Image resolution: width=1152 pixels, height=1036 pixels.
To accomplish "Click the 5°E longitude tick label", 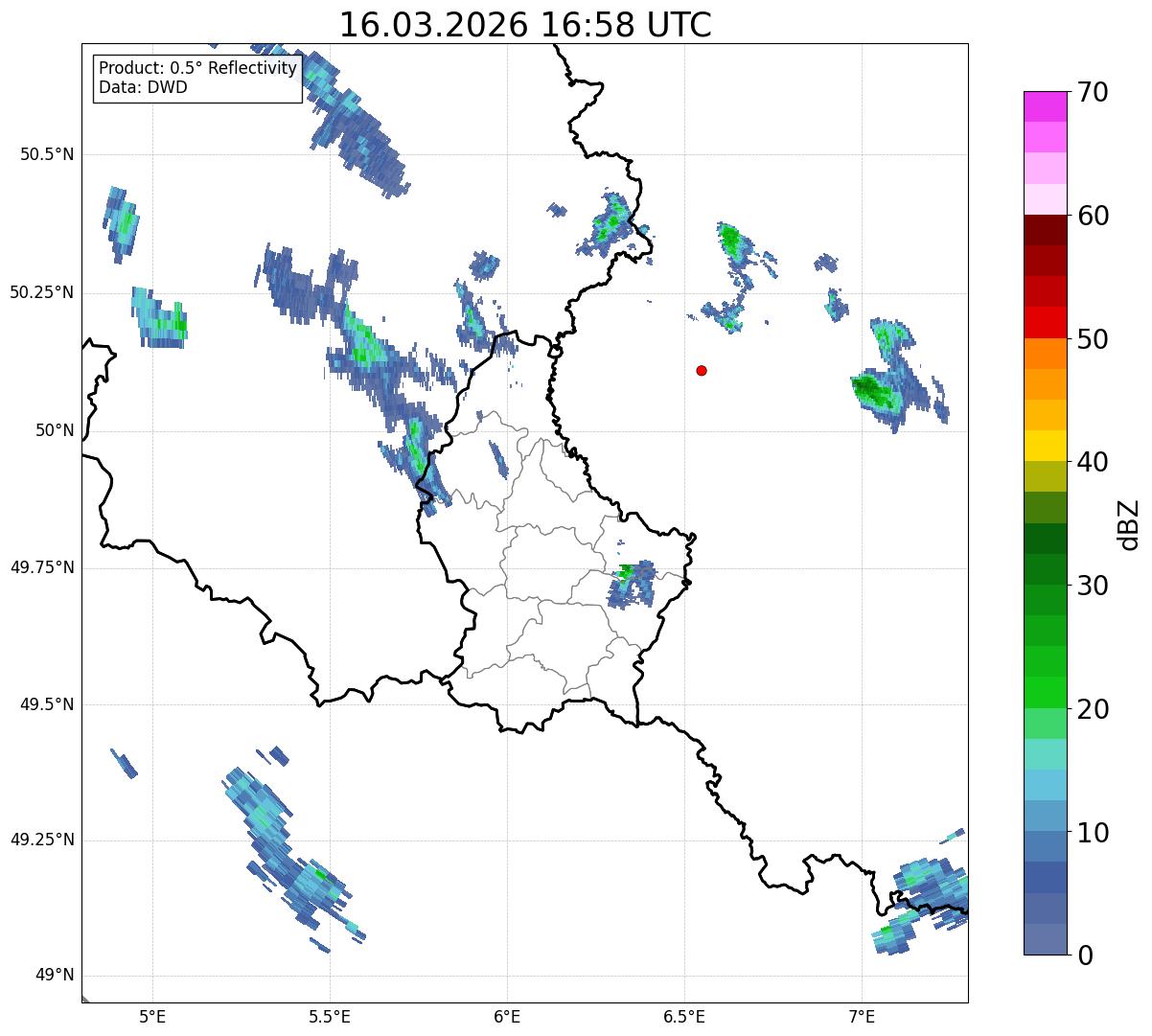I will pos(152,1016).
